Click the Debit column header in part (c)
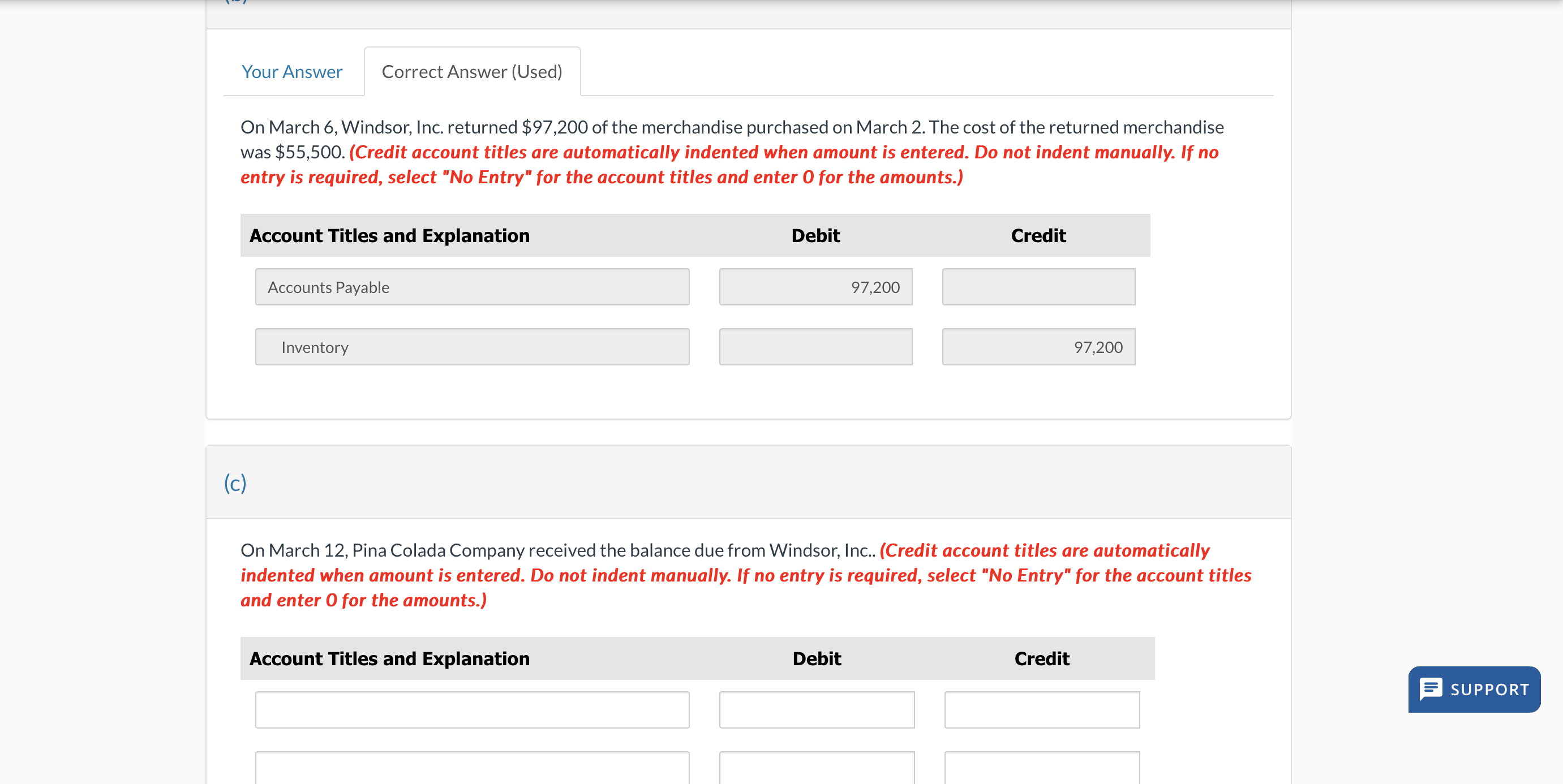The height and width of the screenshot is (784, 1563). coord(816,658)
